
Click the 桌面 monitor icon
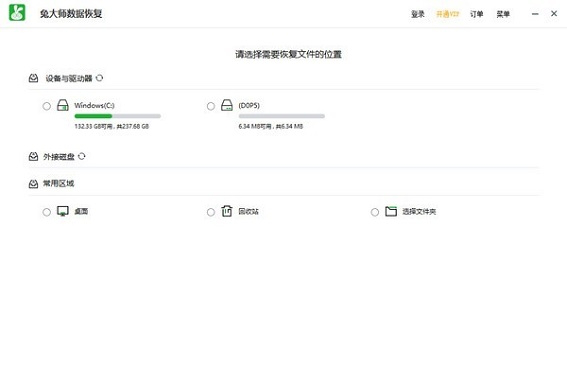pyautogui.click(x=63, y=211)
